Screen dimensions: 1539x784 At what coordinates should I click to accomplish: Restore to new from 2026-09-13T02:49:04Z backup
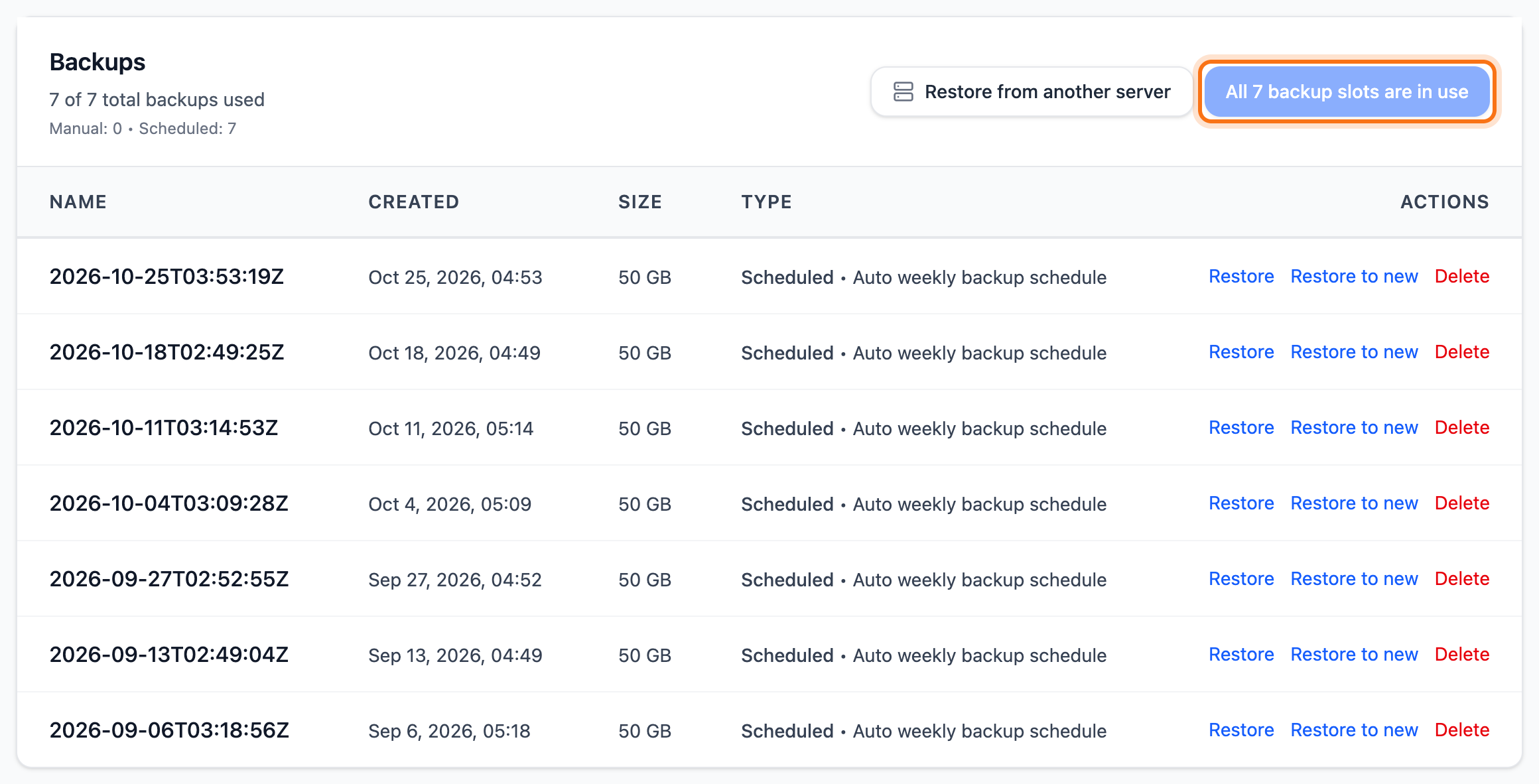point(1354,655)
